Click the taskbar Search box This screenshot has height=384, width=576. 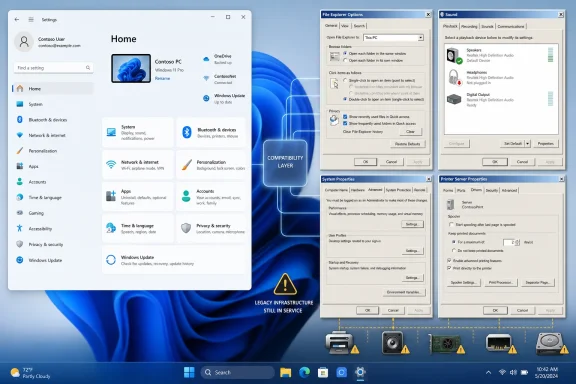[x=238, y=372]
